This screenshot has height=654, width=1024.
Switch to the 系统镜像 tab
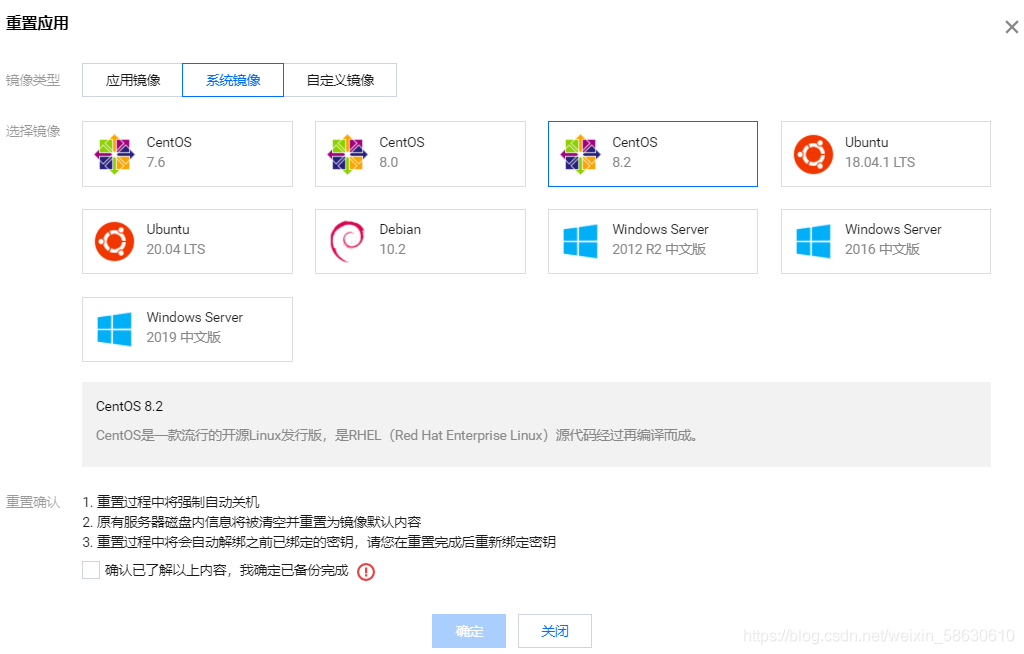pos(233,80)
